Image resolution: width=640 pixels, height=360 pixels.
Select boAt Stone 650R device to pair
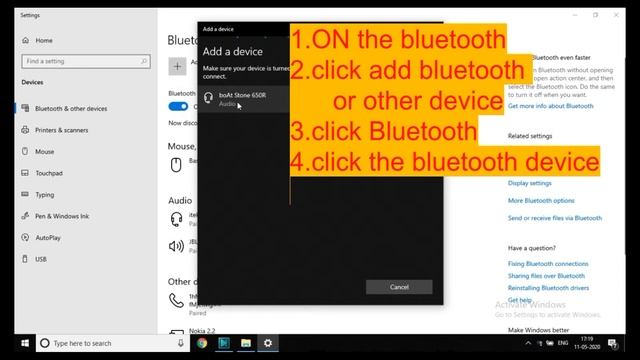tap(244, 99)
